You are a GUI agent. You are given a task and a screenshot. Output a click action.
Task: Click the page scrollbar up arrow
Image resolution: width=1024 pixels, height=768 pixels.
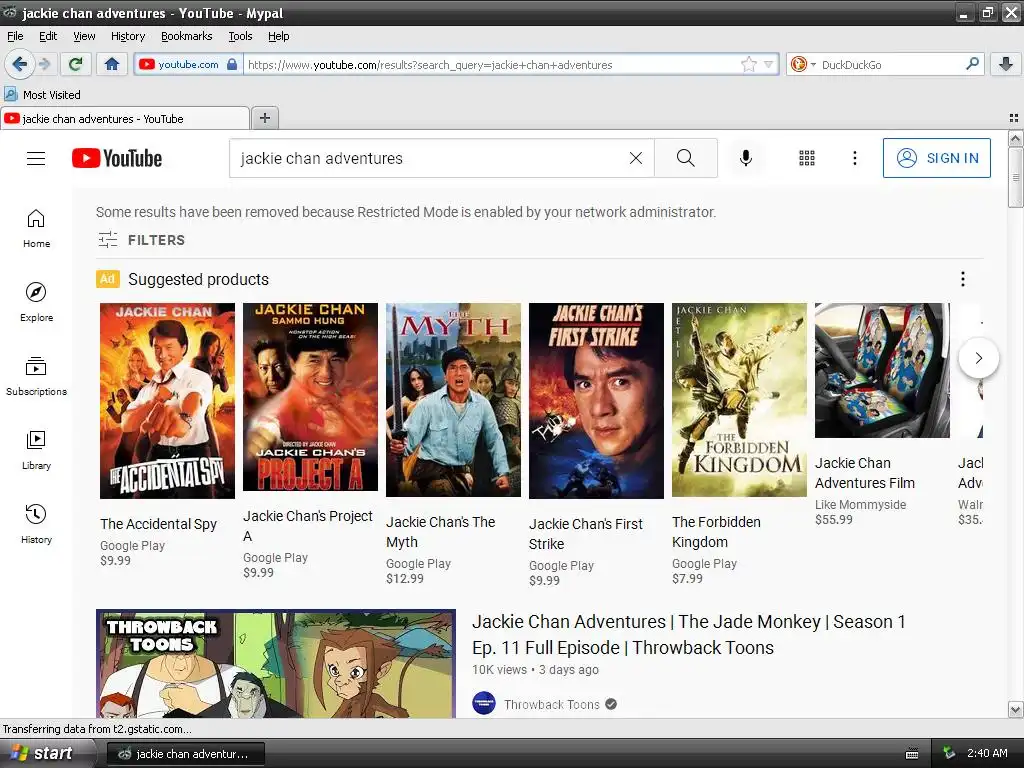(1015, 138)
